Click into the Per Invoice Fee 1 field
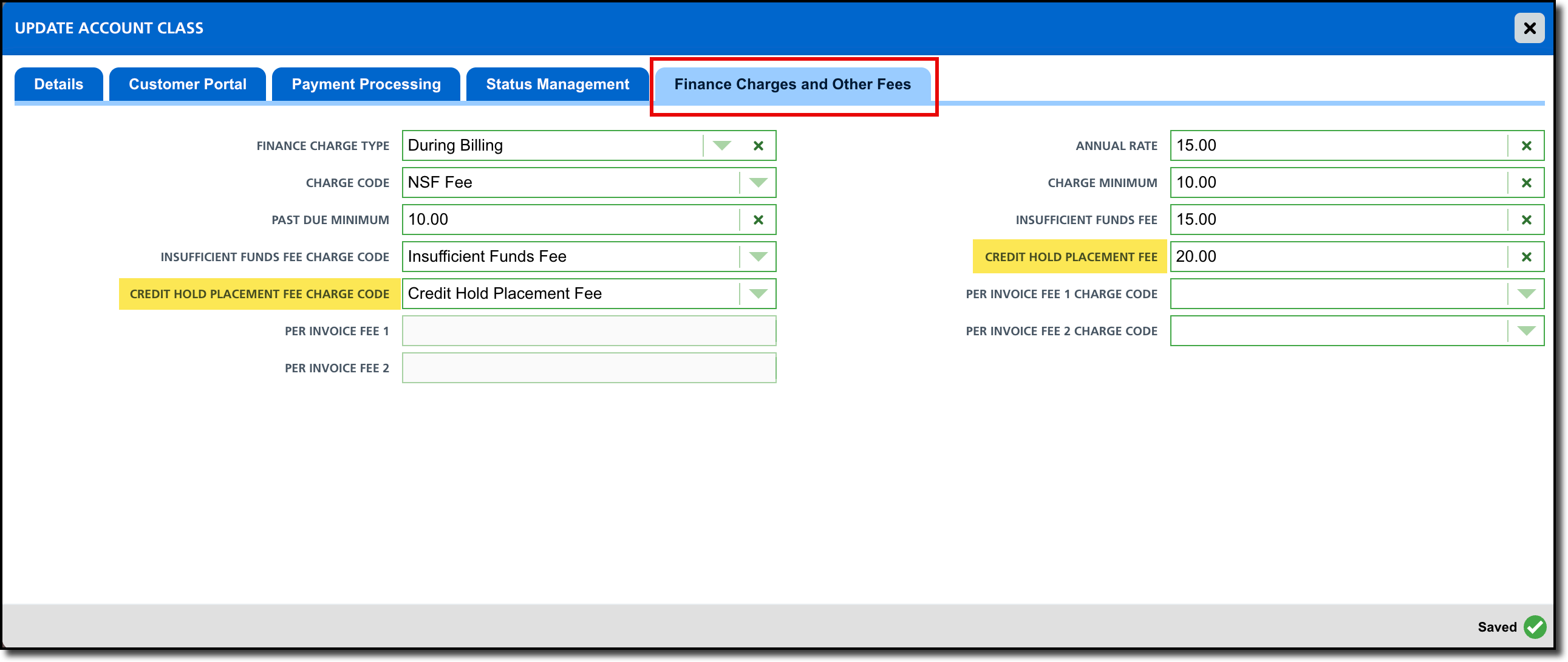Viewport: 1568px width, 662px height. point(588,332)
